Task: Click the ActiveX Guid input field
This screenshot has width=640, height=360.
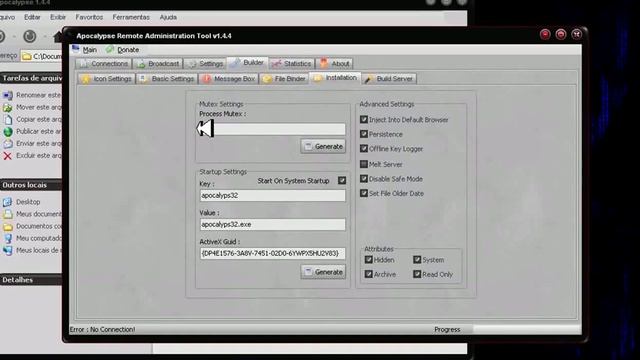Action: 272,253
